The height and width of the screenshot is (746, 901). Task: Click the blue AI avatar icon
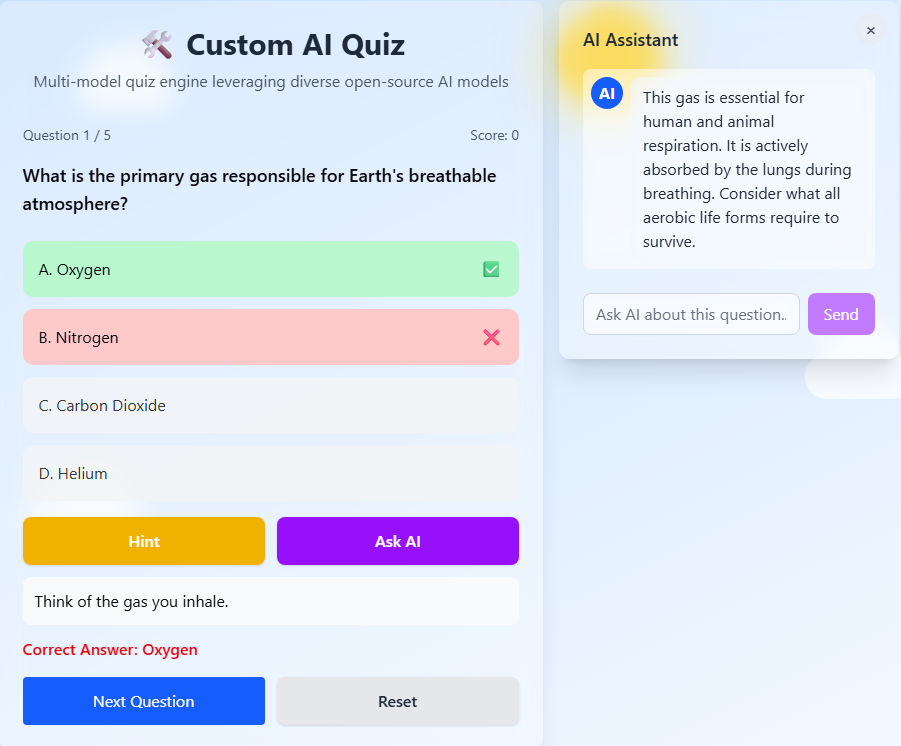607,94
